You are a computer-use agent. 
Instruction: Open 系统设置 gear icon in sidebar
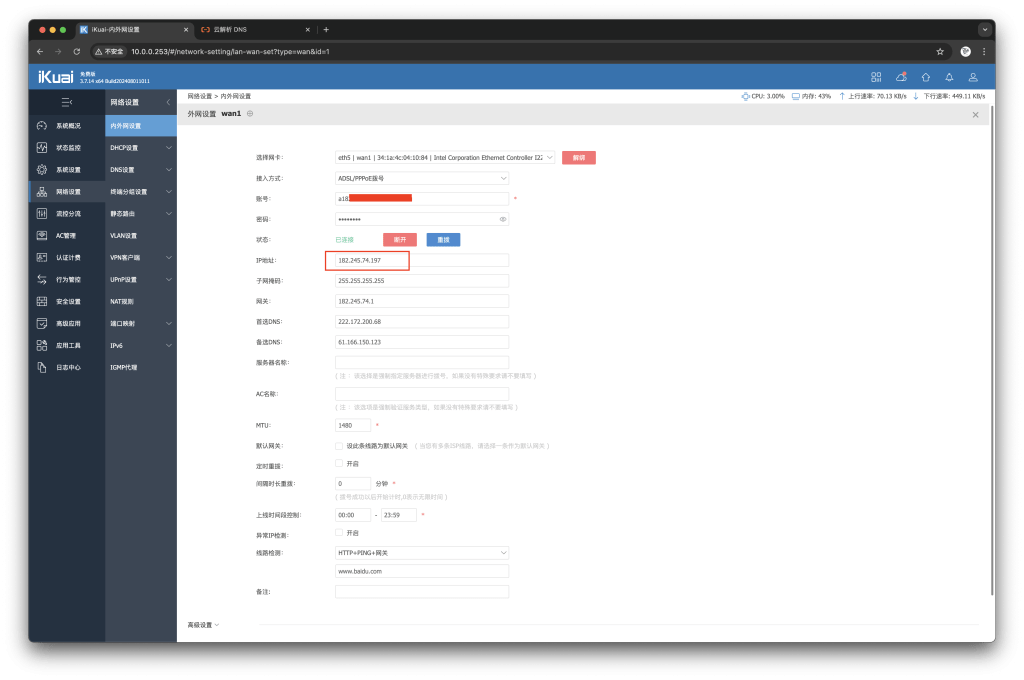tap(42, 170)
